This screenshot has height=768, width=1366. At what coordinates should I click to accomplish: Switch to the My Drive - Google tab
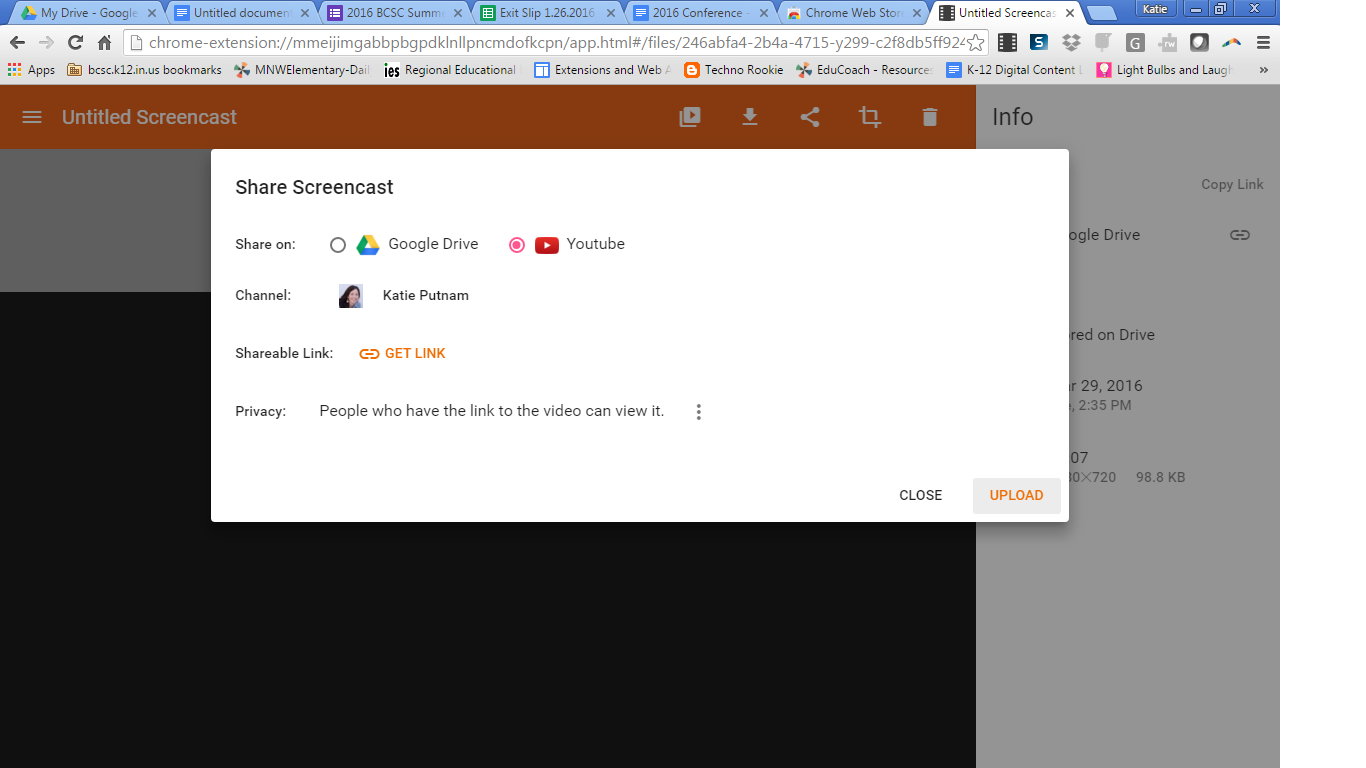pos(88,13)
